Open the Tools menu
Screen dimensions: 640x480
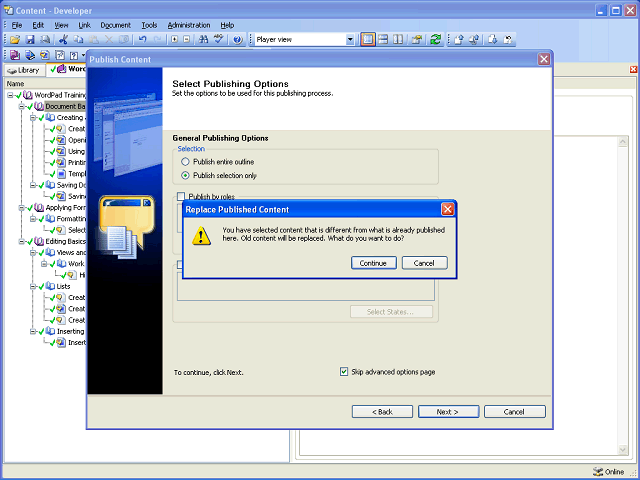149,25
